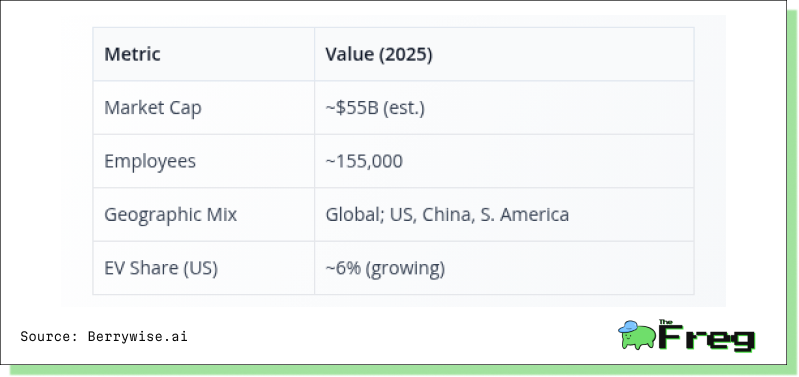Select the Employees row label
The image size is (799, 377).
[x=150, y=161]
